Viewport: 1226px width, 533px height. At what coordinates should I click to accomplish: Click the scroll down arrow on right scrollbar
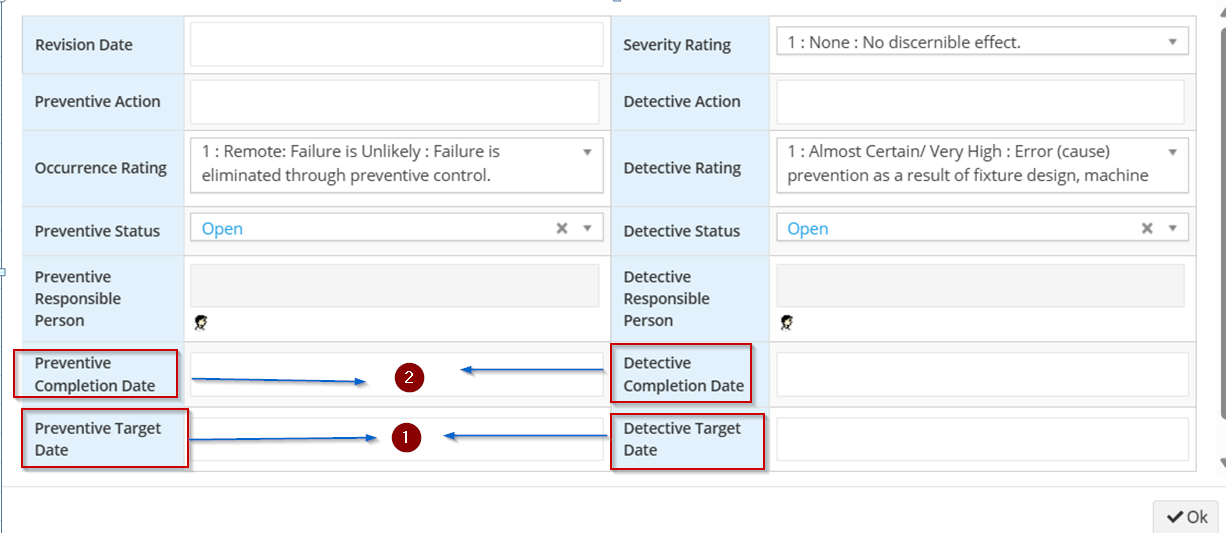coord(1222,463)
